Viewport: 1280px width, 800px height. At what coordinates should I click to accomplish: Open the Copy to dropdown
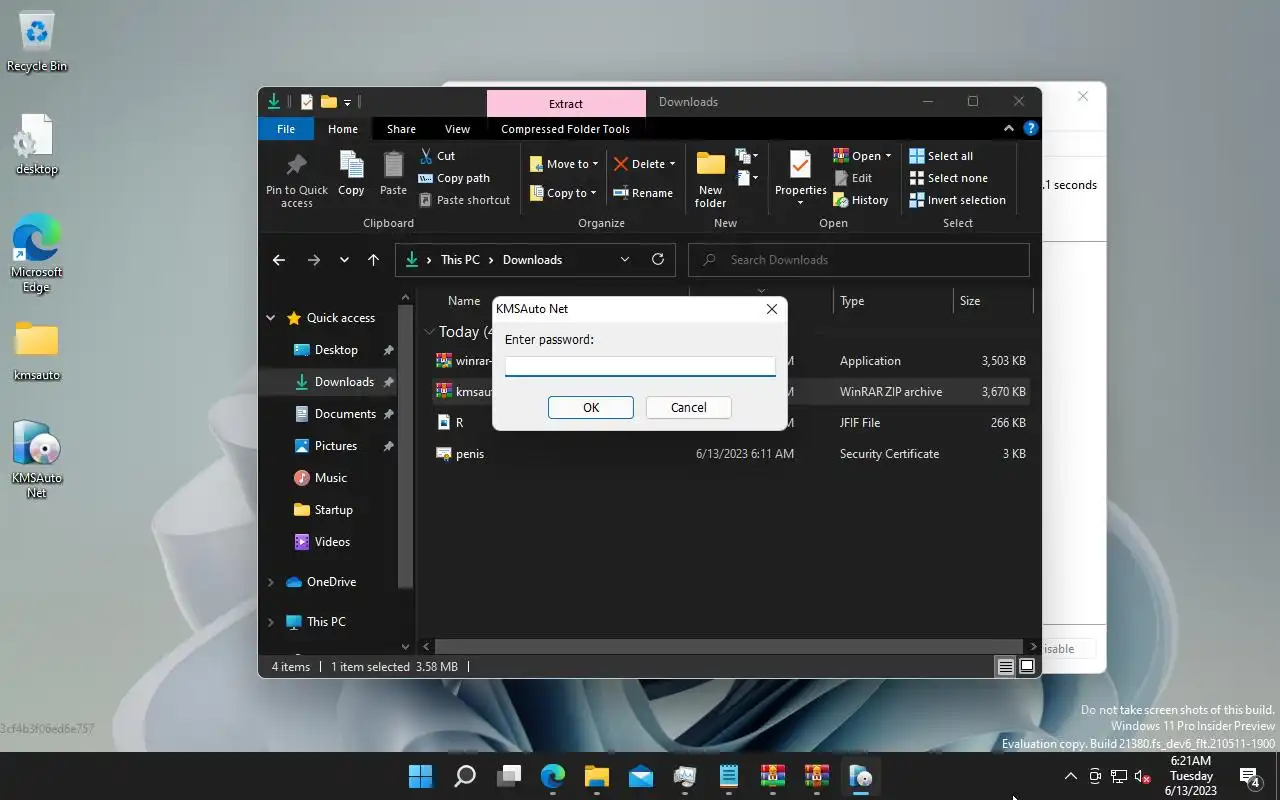(563, 193)
